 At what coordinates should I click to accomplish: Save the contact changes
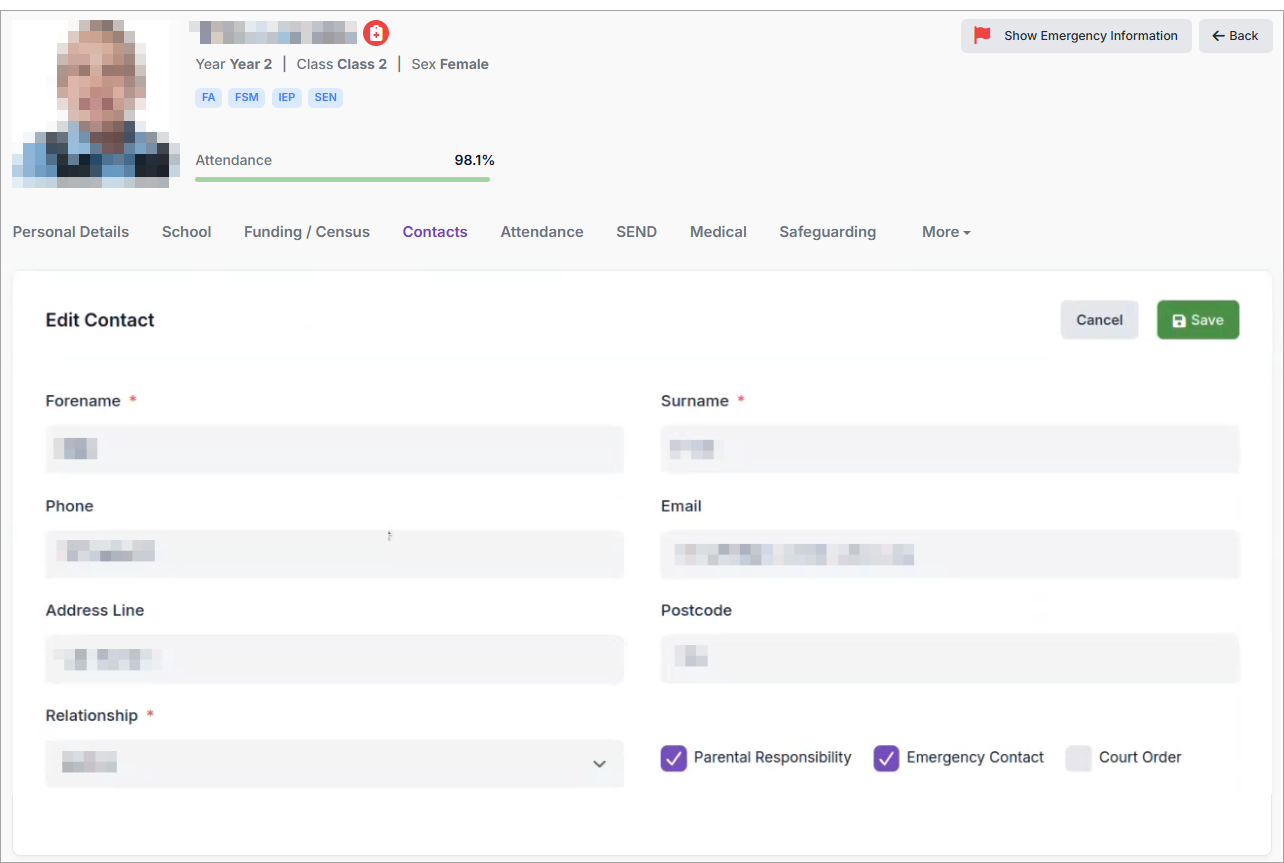coord(1197,320)
